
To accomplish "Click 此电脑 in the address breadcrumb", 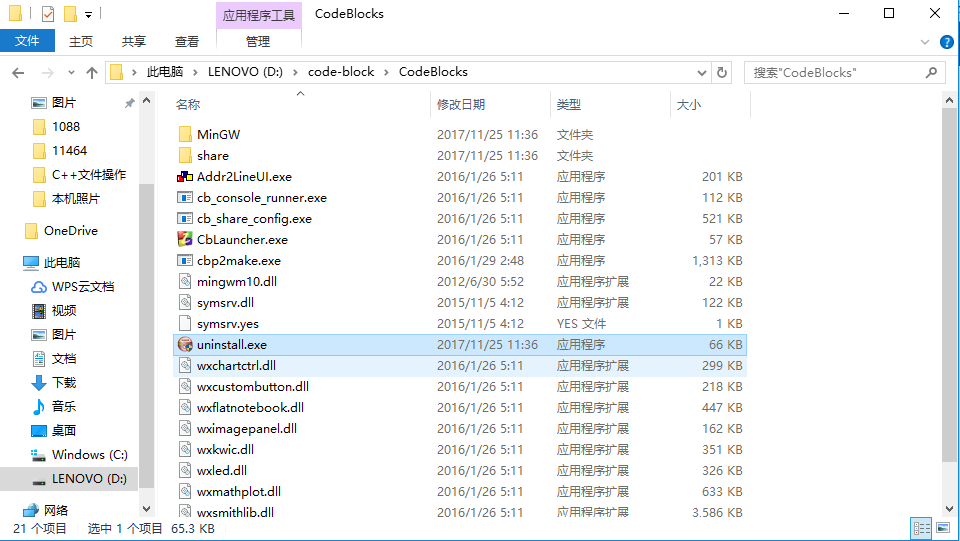I will (165, 72).
